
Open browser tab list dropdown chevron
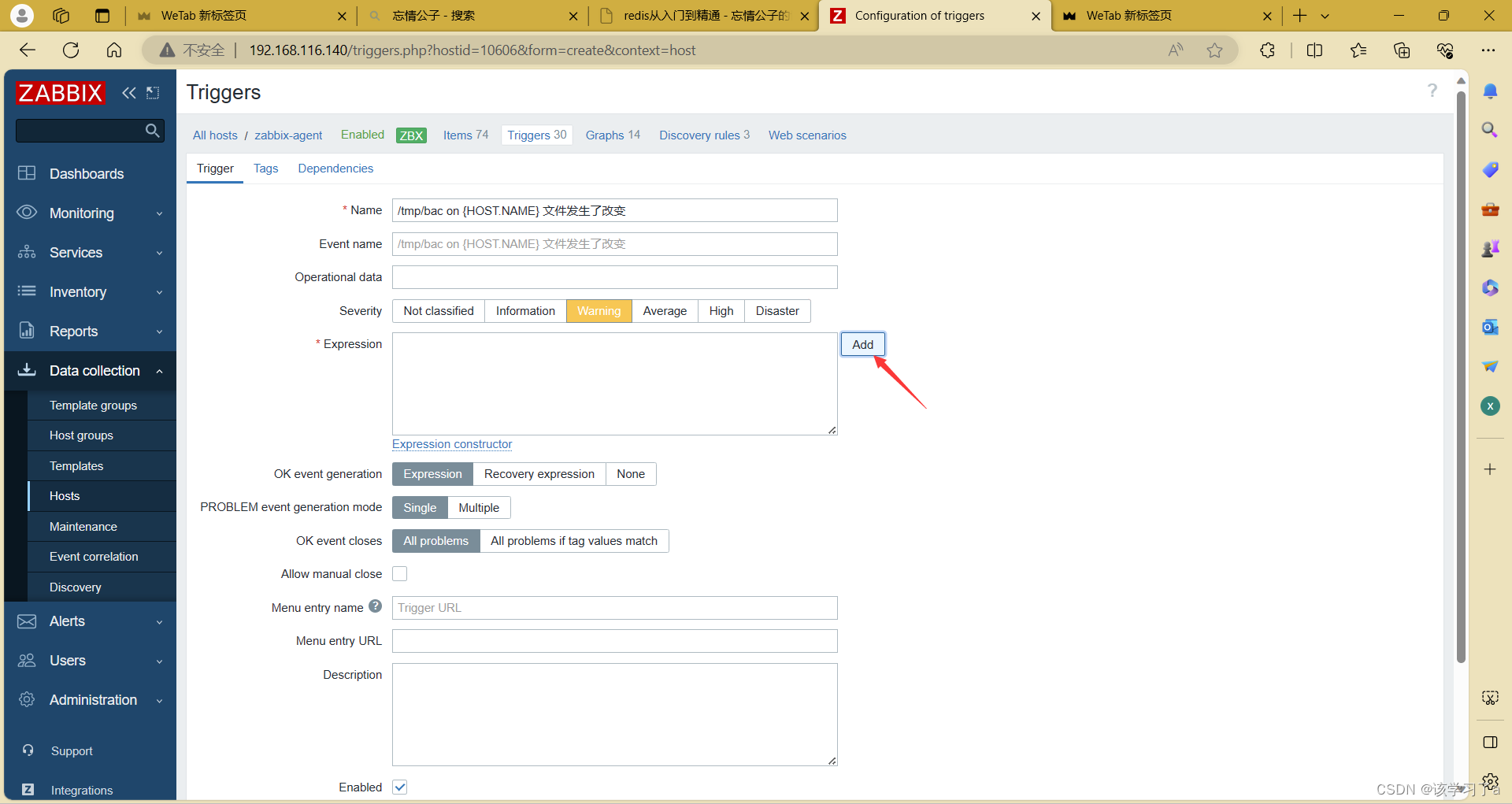(x=1325, y=16)
